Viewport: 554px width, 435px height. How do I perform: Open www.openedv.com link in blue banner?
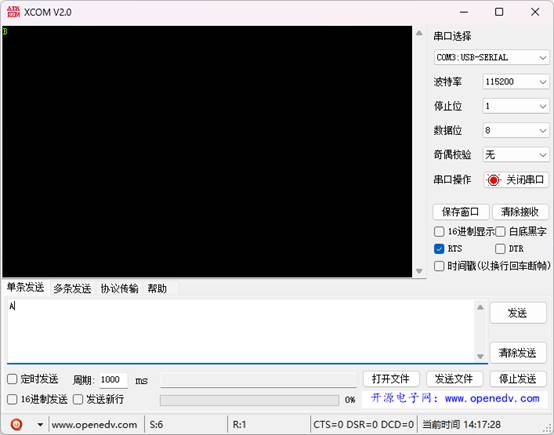(x=492, y=399)
